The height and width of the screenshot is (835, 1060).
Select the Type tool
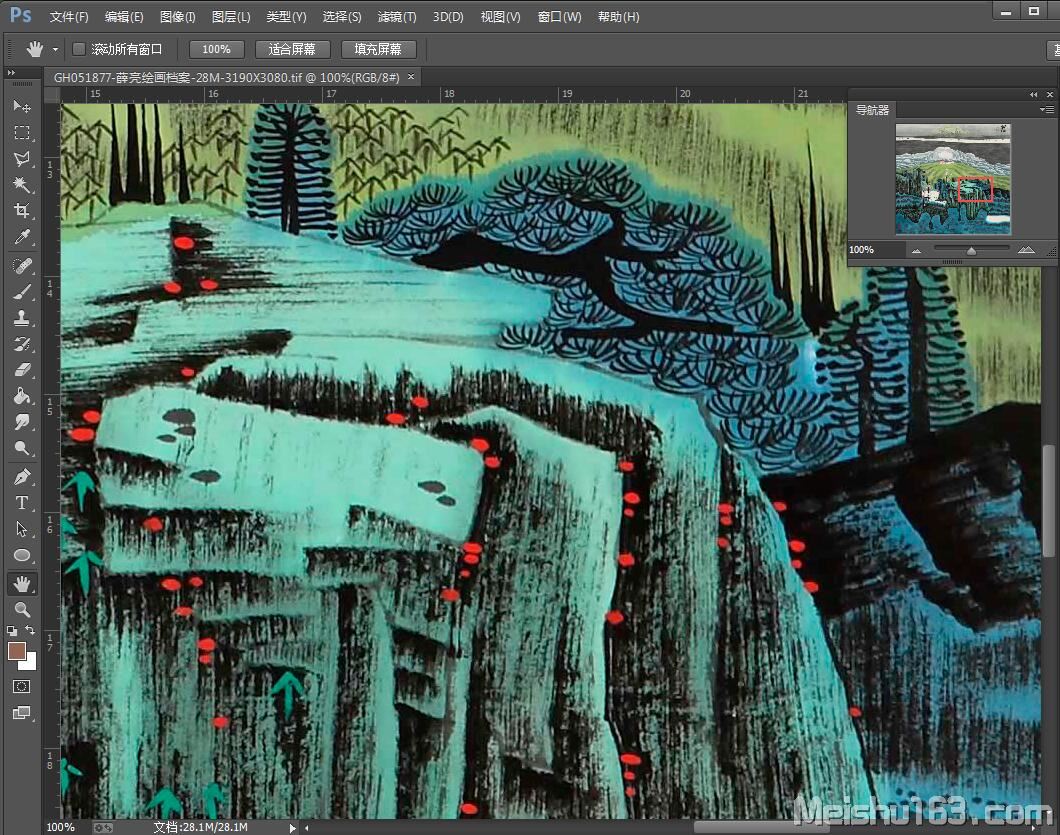pos(22,503)
